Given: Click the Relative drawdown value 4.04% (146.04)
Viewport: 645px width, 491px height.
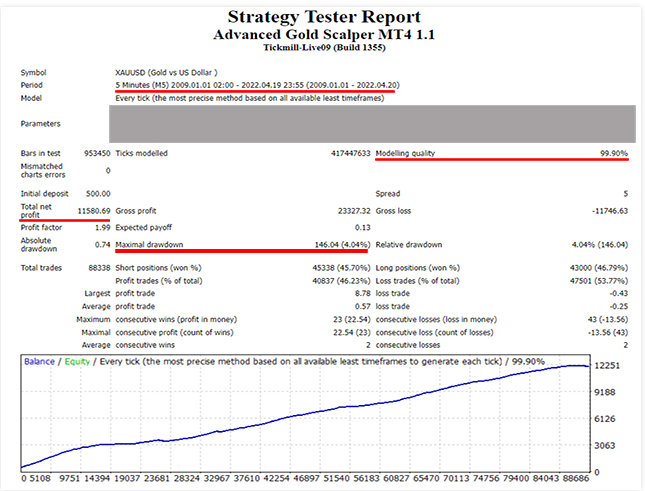Looking at the screenshot, I should point(600,245).
